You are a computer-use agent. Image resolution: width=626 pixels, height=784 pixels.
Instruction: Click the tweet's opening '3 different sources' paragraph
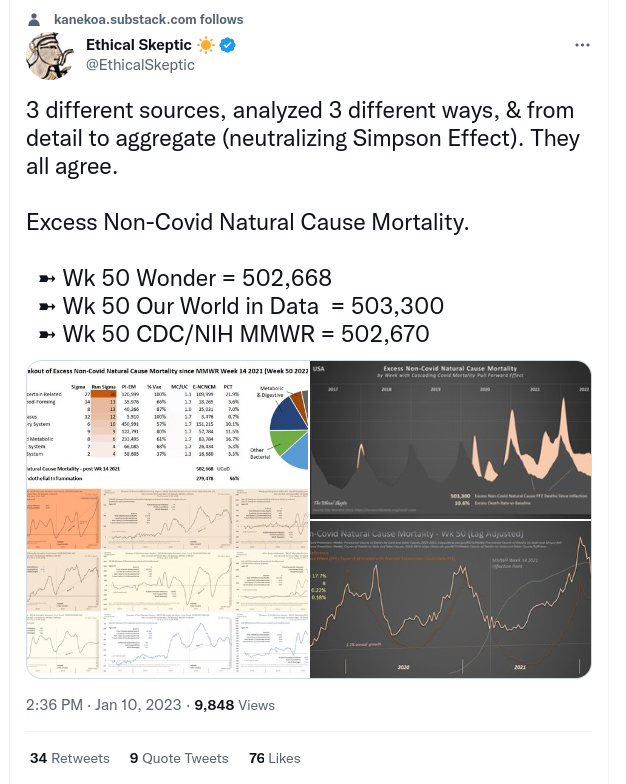pos(300,138)
